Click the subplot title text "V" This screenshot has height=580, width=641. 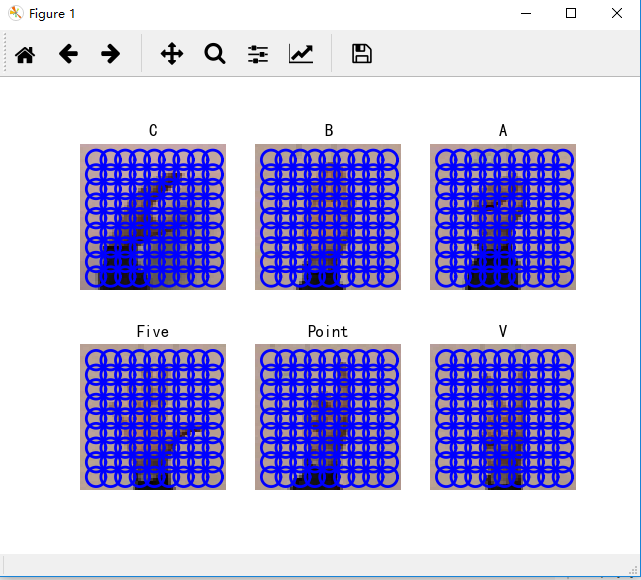pos(503,331)
